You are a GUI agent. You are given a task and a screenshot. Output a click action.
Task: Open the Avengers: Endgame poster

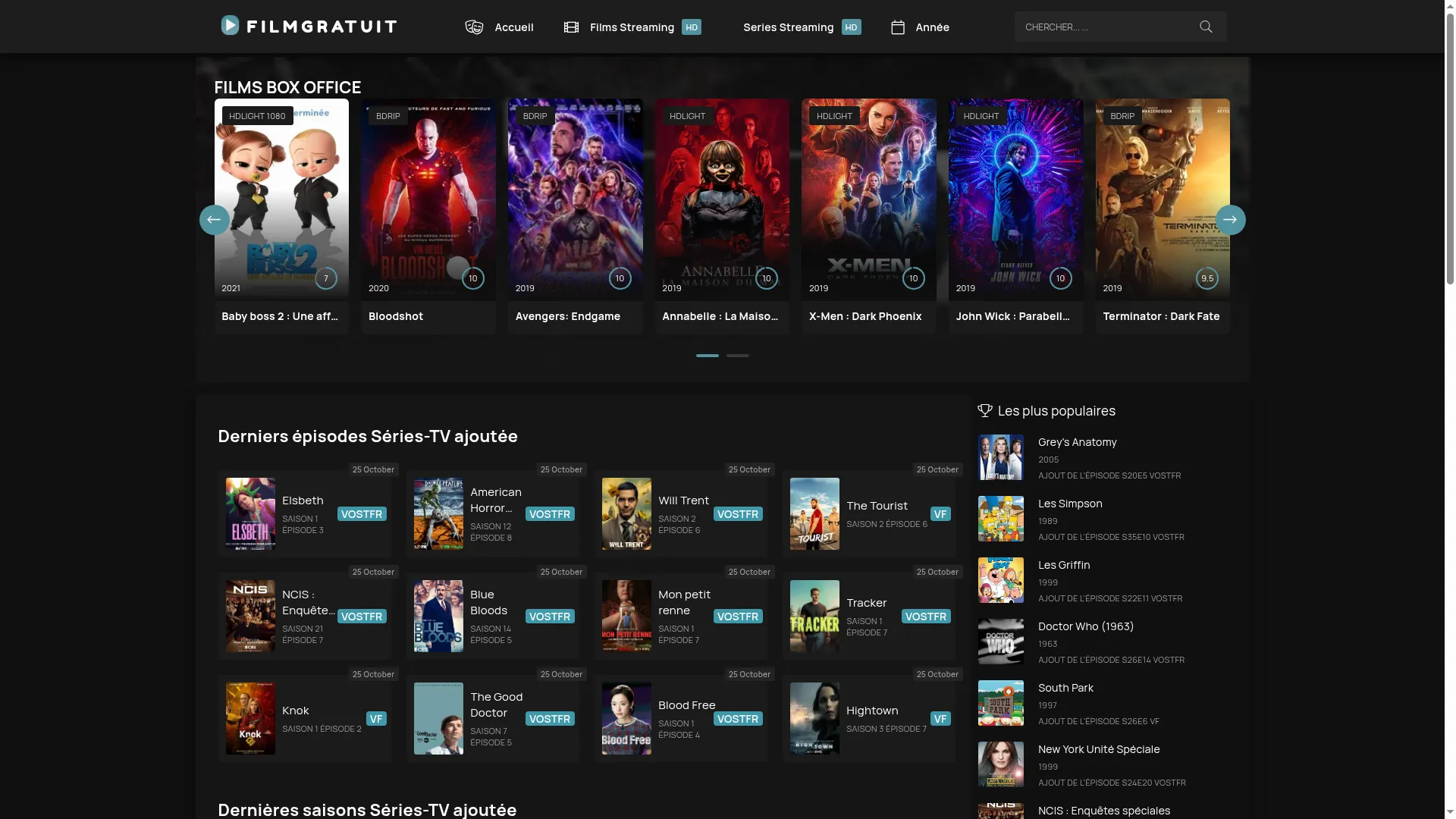coord(575,199)
